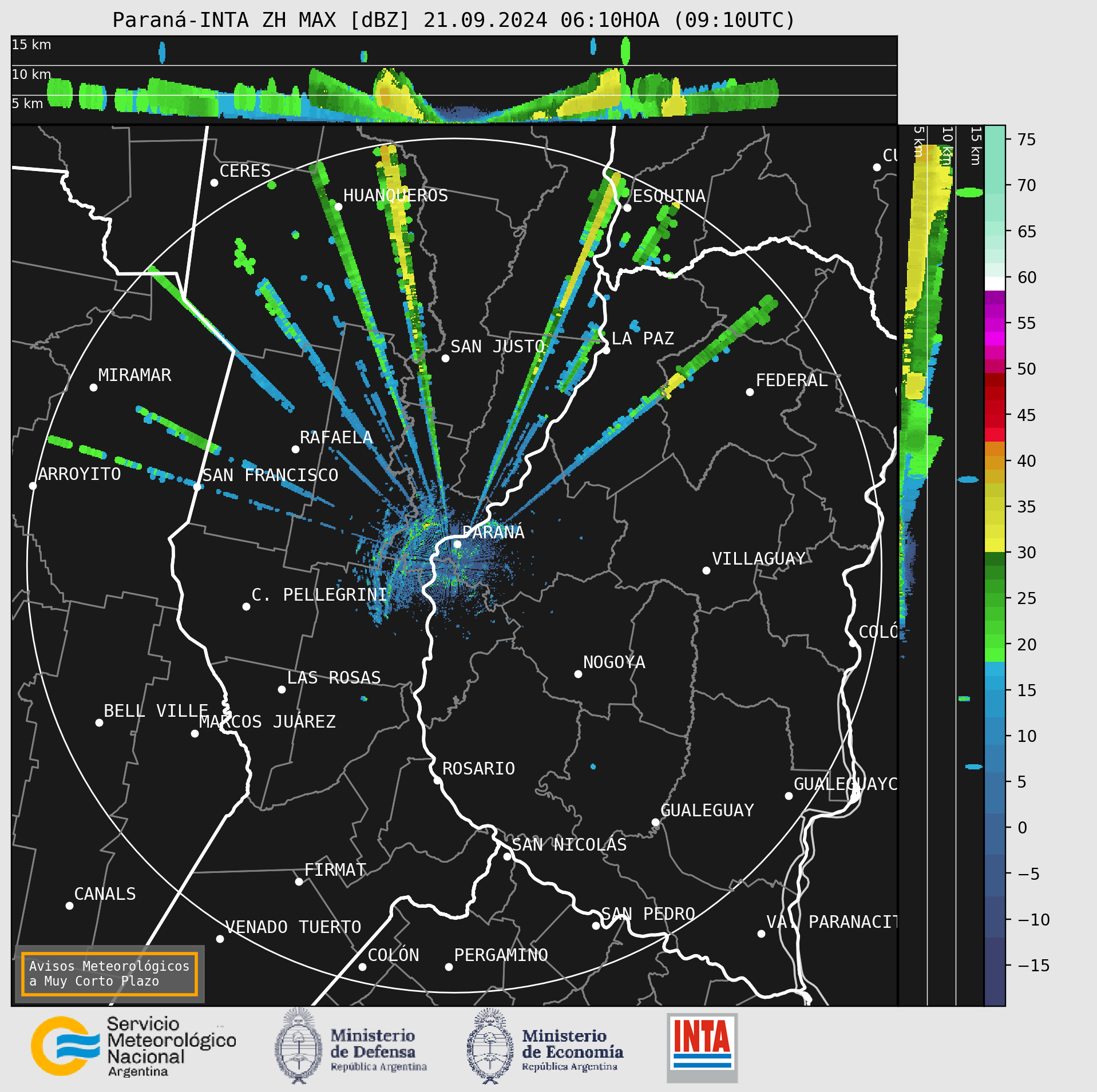Click the 70 dBZ mint color band
Screen dimensions: 1097x1092
click(x=995, y=186)
